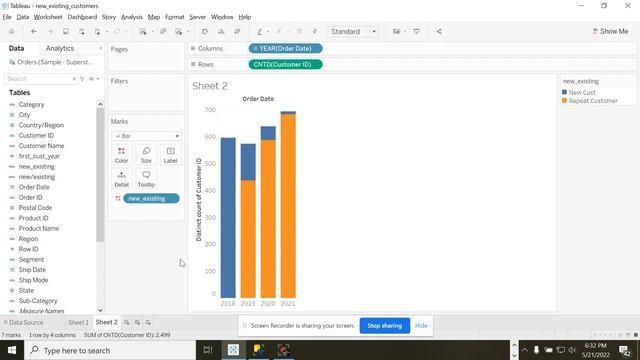Click the field Search input in Data pane
This screenshot has height=360, width=640.
click(x=40, y=79)
